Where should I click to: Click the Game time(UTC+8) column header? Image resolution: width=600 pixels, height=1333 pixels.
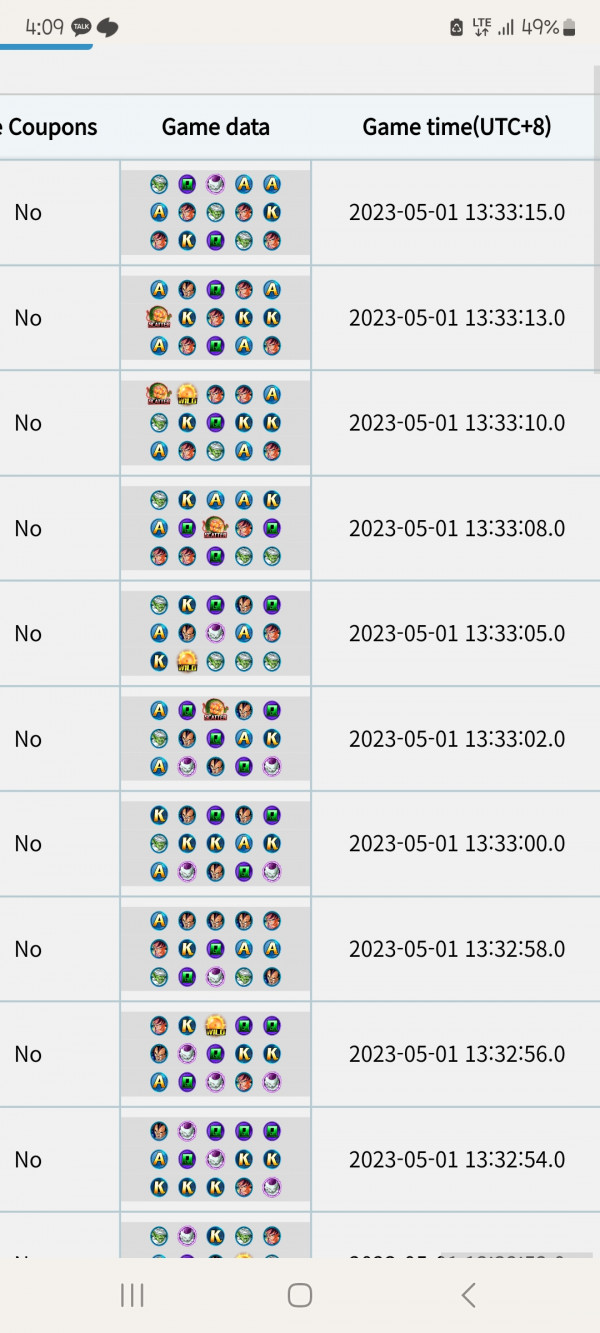click(456, 127)
